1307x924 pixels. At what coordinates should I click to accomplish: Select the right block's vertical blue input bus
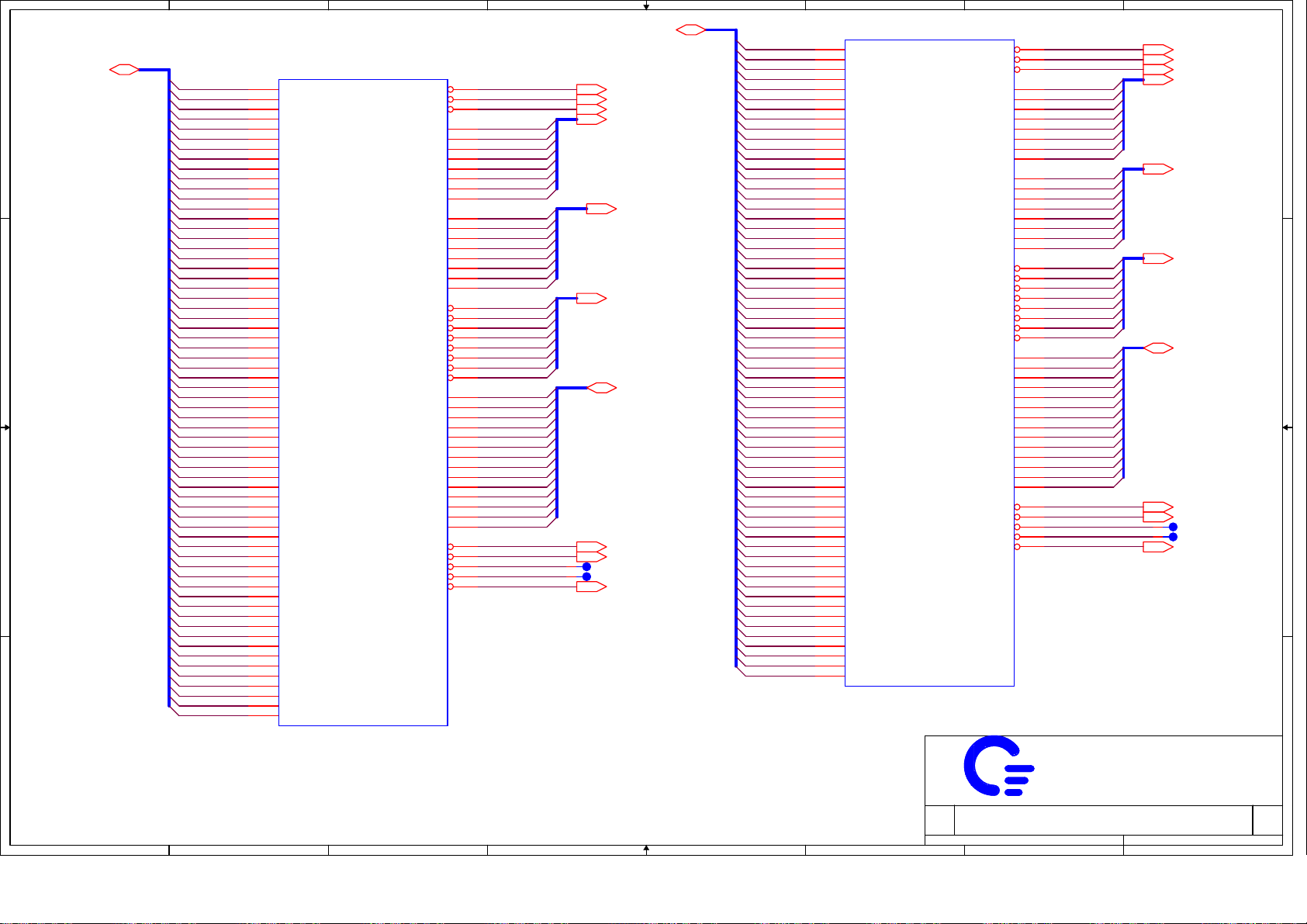(736, 348)
